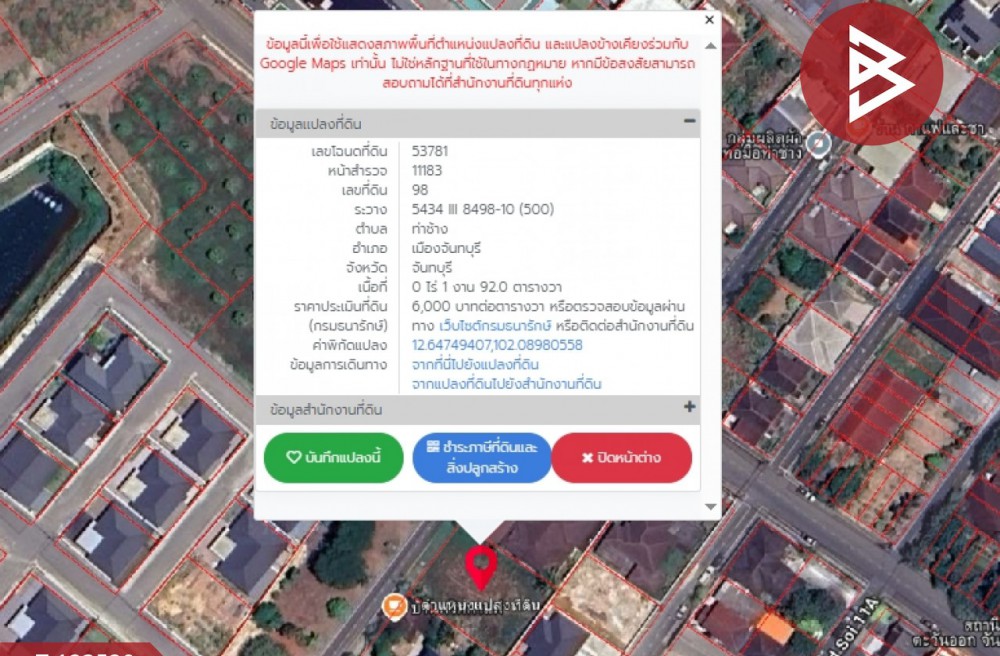Click the popup scrollbar down arrow
Viewport: 1000px width, 656px height.
pos(711,507)
